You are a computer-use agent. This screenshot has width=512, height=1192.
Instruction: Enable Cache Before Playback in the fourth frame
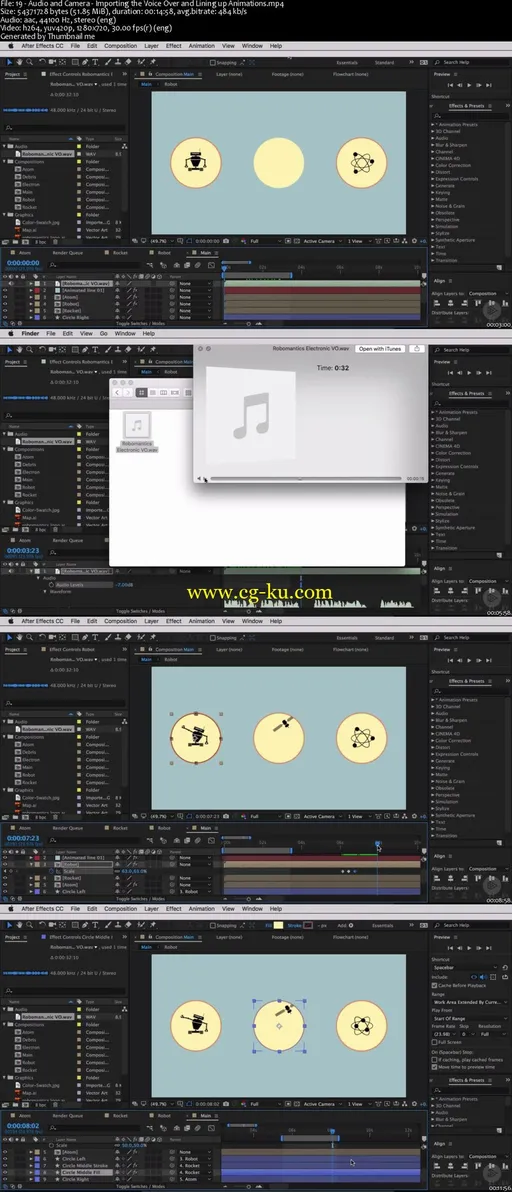tap(435, 985)
